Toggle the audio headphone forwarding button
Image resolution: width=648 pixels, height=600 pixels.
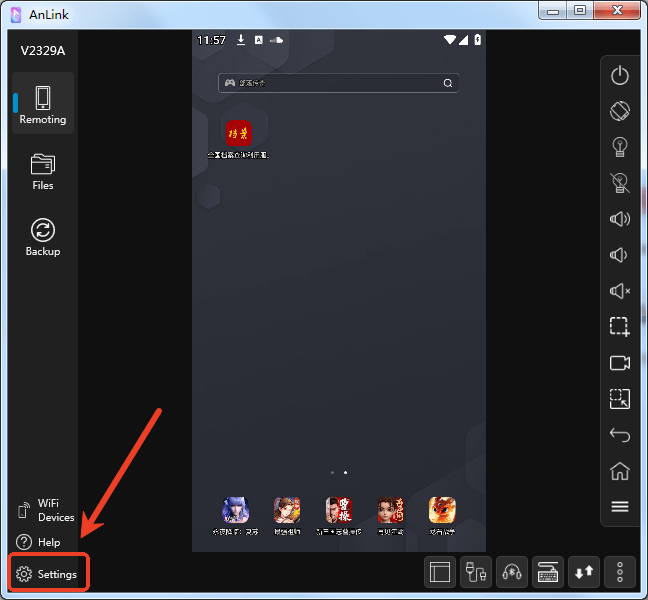pyautogui.click(x=512, y=572)
